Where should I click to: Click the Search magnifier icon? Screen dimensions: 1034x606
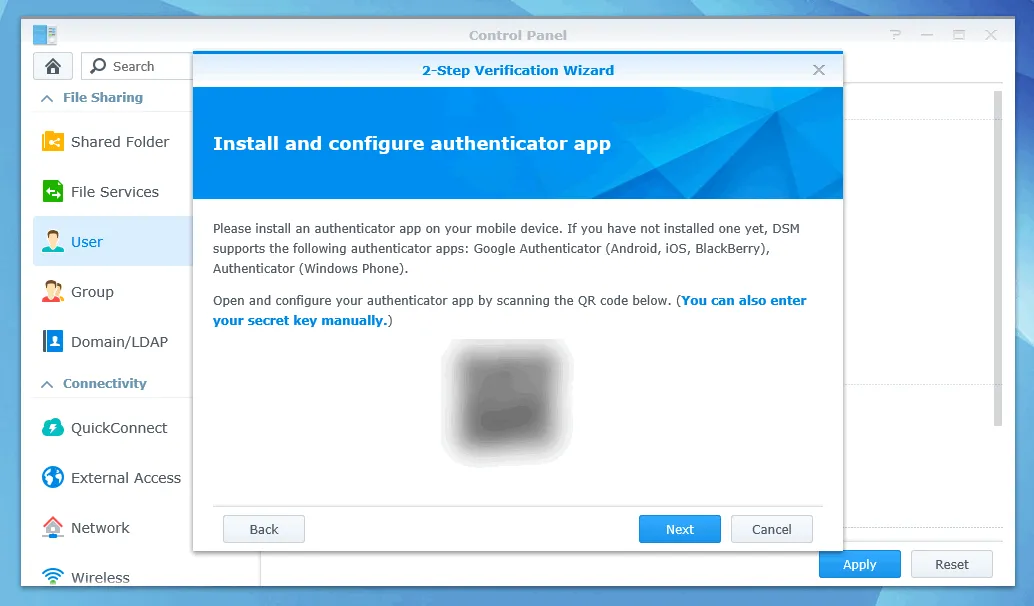point(98,66)
